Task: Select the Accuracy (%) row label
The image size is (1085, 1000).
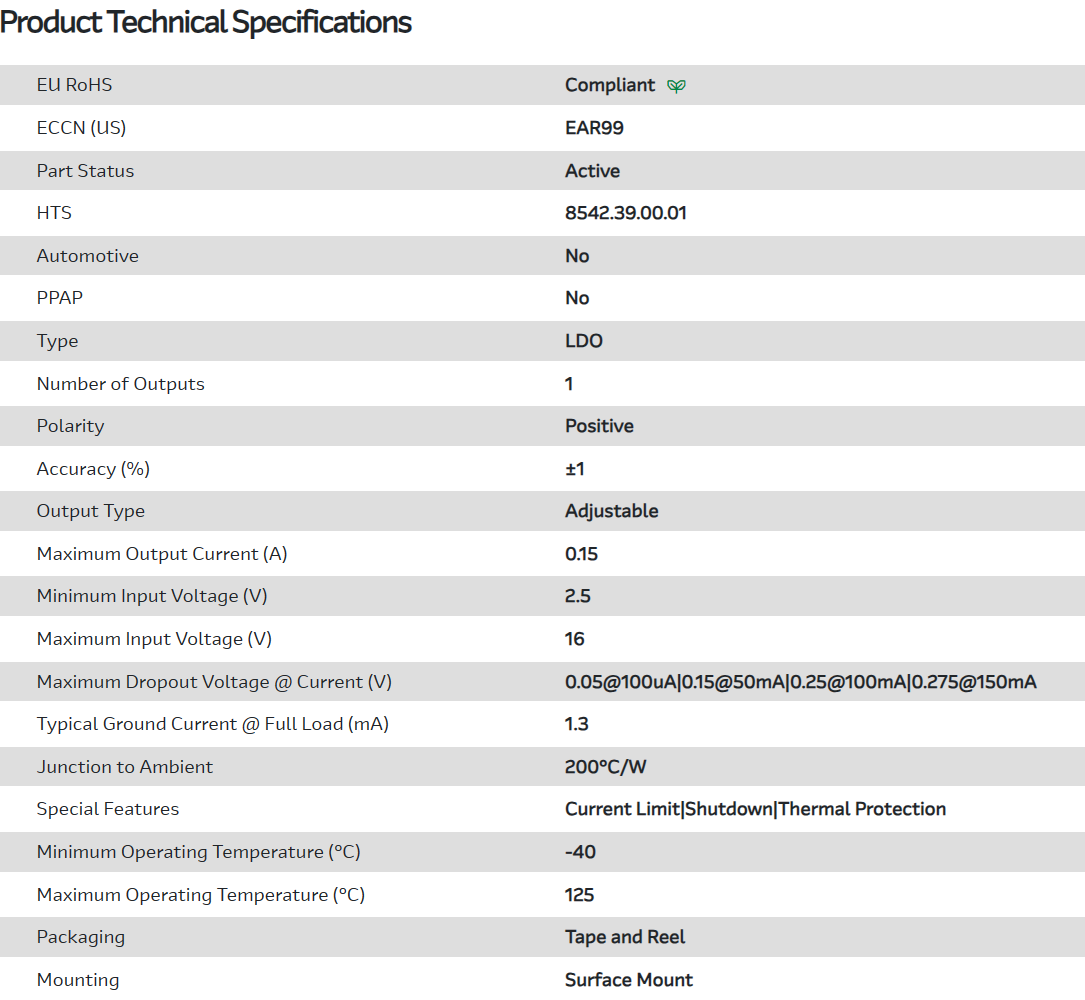Action: (93, 469)
